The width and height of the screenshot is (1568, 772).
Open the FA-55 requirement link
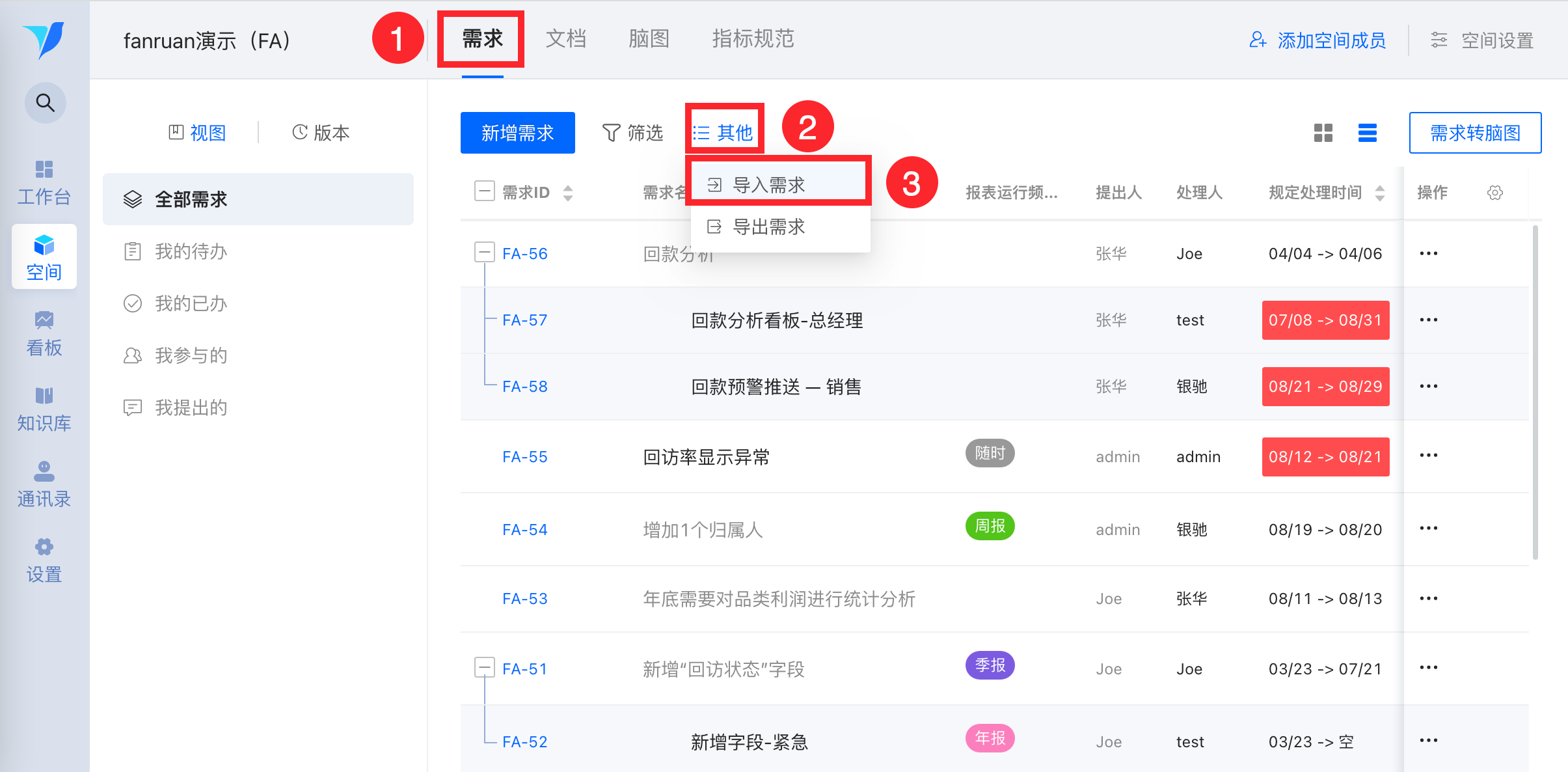[x=524, y=457]
